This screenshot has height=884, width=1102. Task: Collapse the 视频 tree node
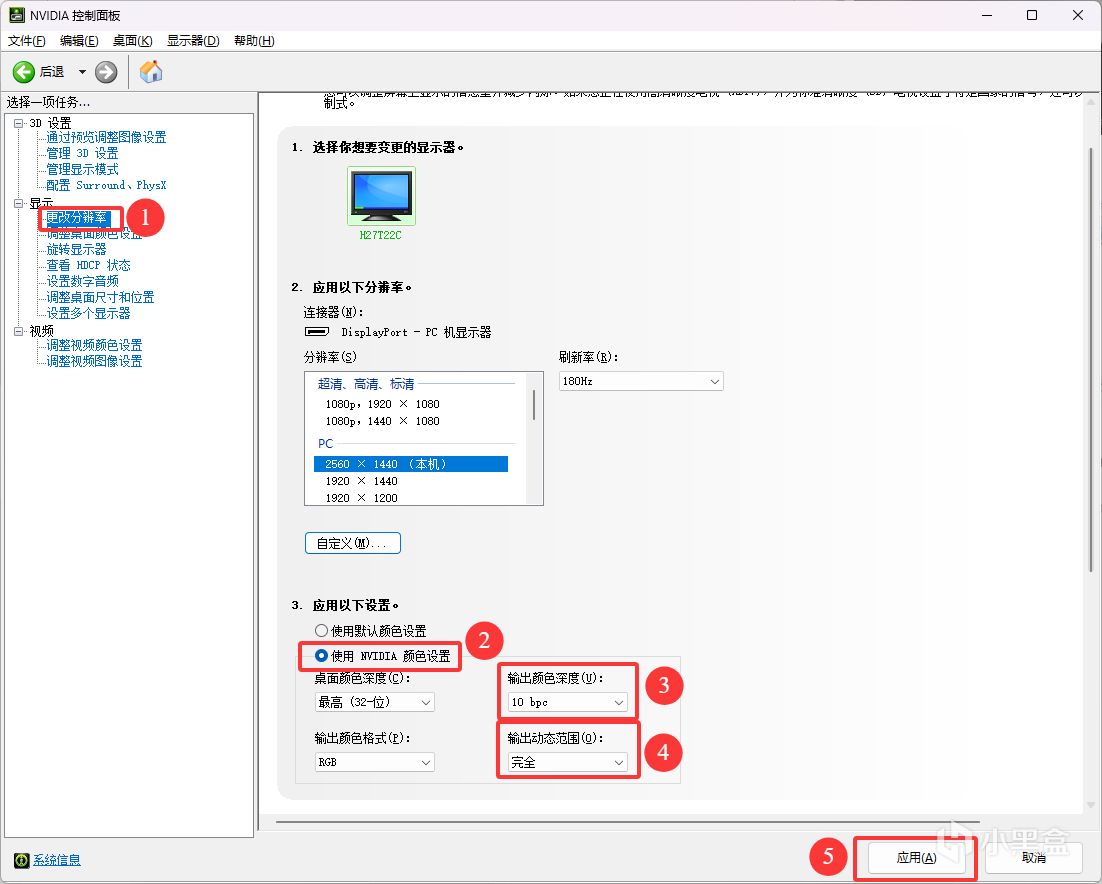coord(18,331)
